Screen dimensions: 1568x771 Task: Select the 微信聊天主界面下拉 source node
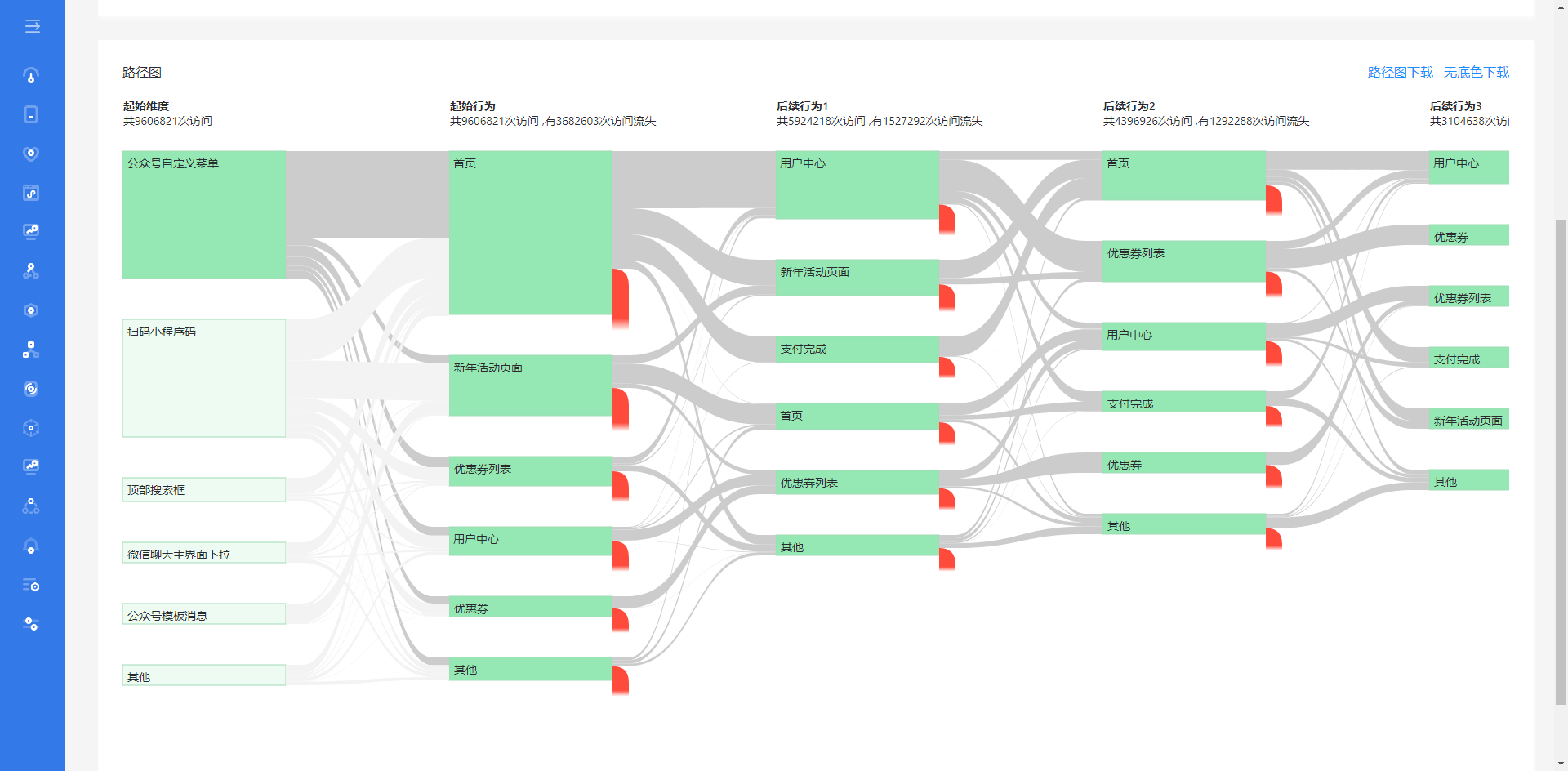pos(204,553)
